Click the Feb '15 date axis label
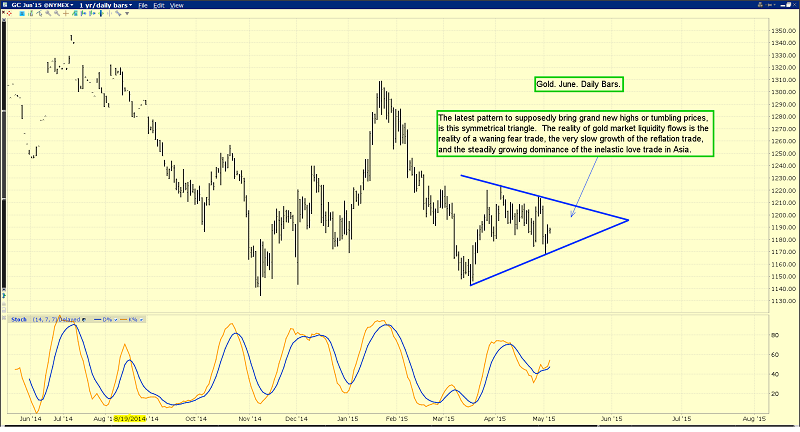Viewport: 800px width, 432px height. [396, 419]
